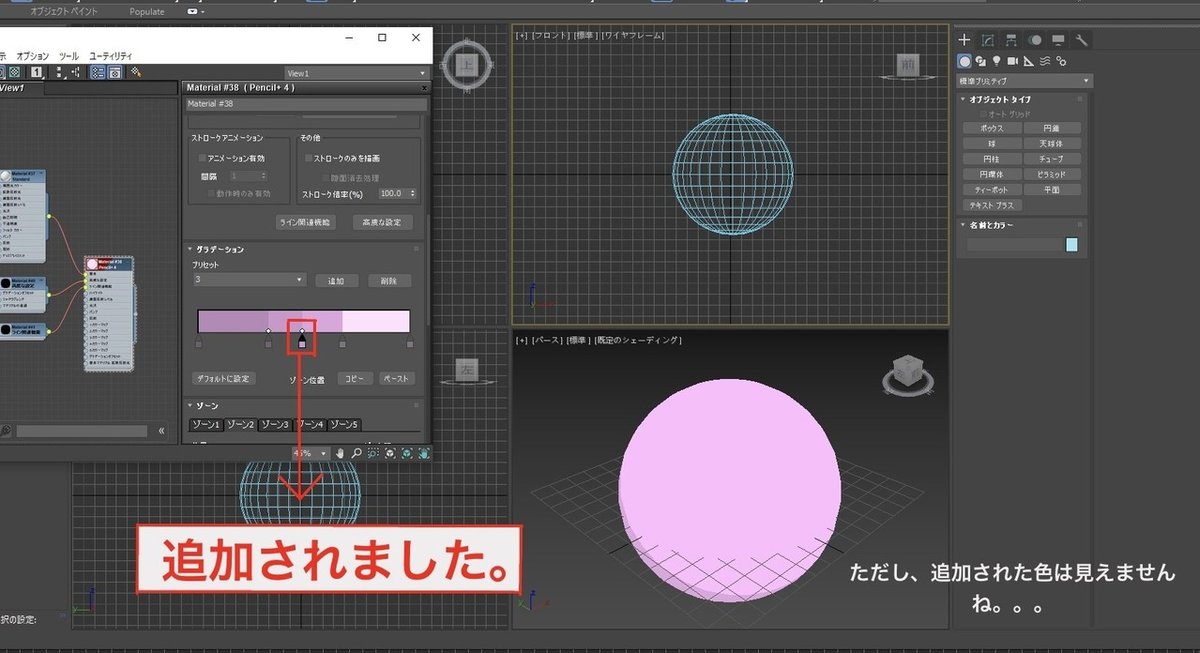1200x653 pixels.
Task: Select the Systems gears icon
Action: point(1061,61)
